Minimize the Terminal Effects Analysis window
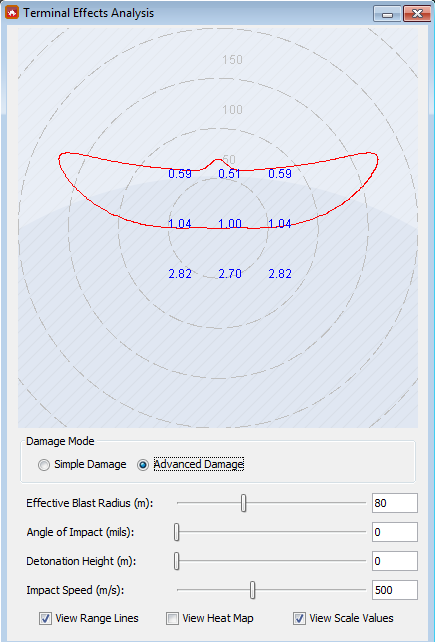This screenshot has width=435, height=642. click(x=387, y=14)
